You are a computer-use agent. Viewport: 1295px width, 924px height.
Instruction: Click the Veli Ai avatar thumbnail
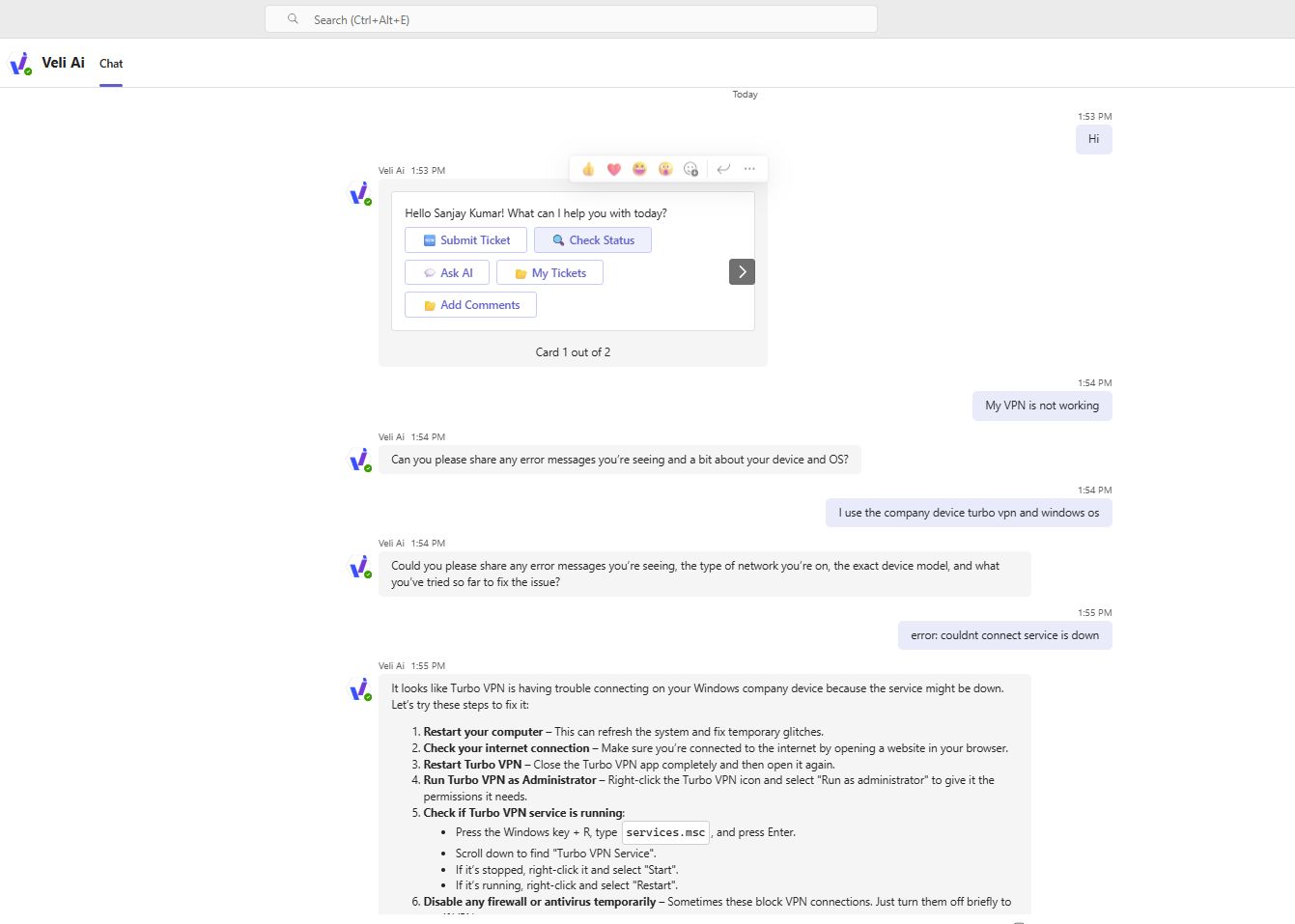pos(360,192)
